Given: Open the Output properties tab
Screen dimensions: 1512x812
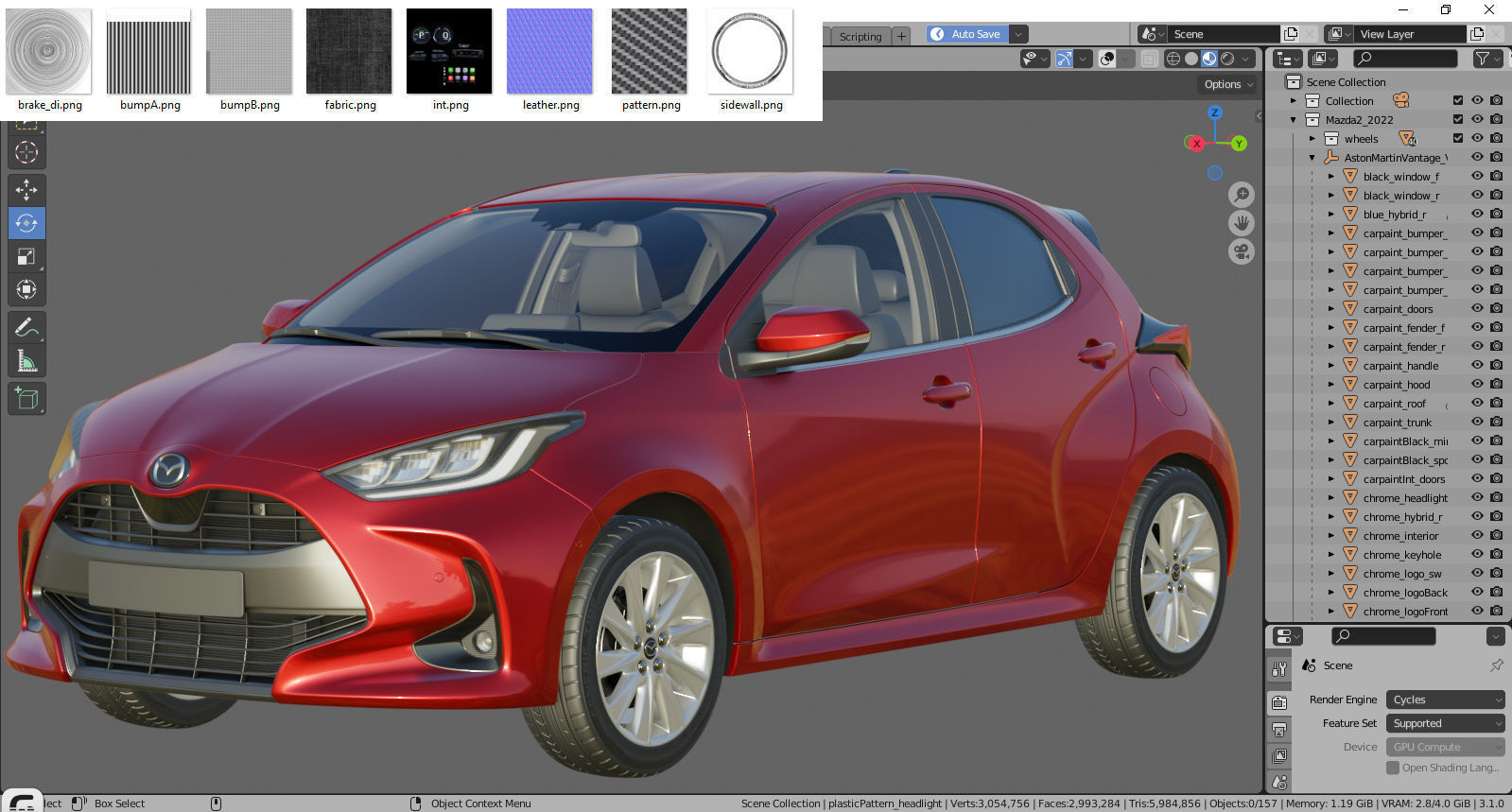Looking at the screenshot, I should click(x=1279, y=730).
